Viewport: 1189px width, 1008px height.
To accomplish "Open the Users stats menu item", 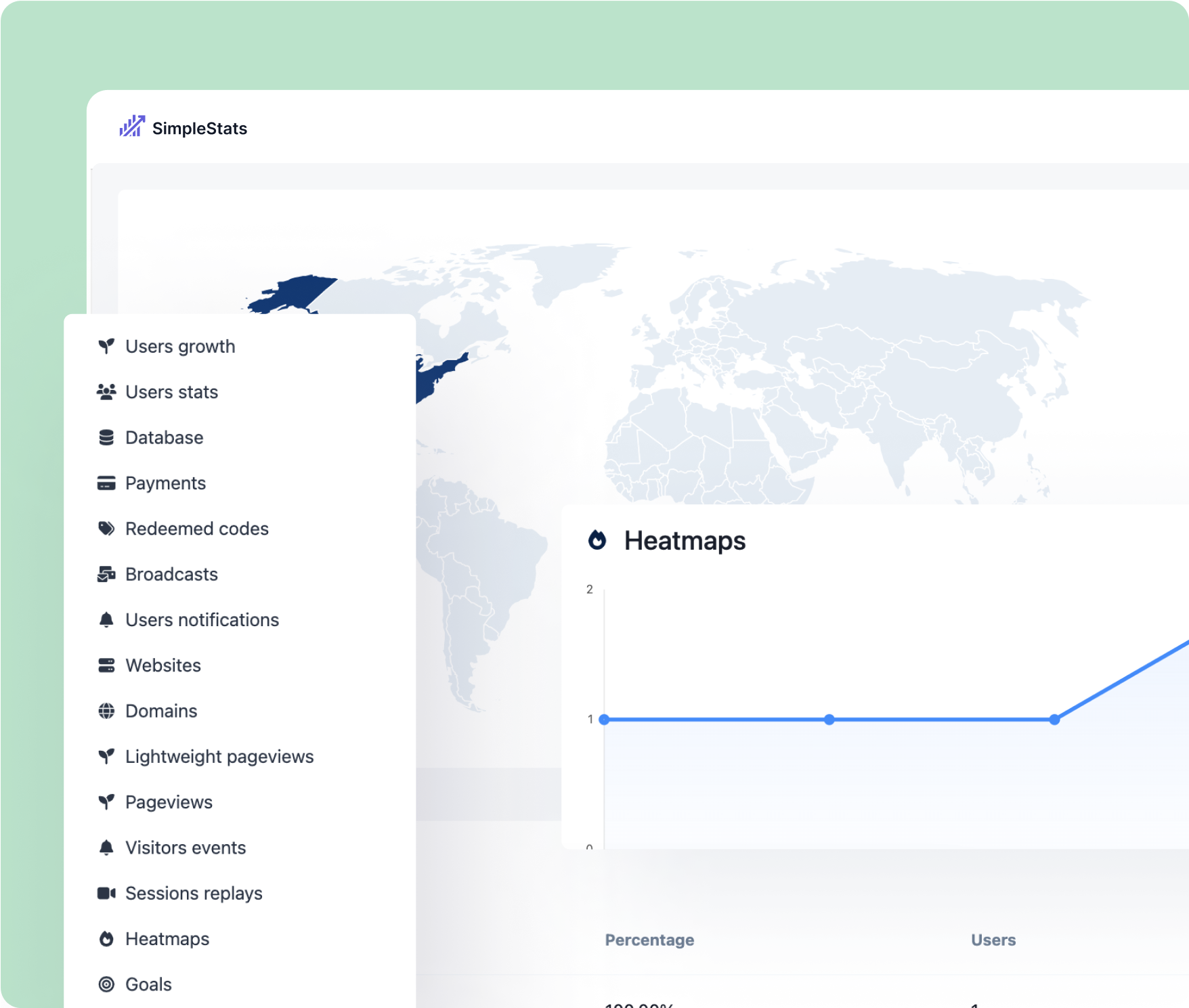I will tap(172, 392).
